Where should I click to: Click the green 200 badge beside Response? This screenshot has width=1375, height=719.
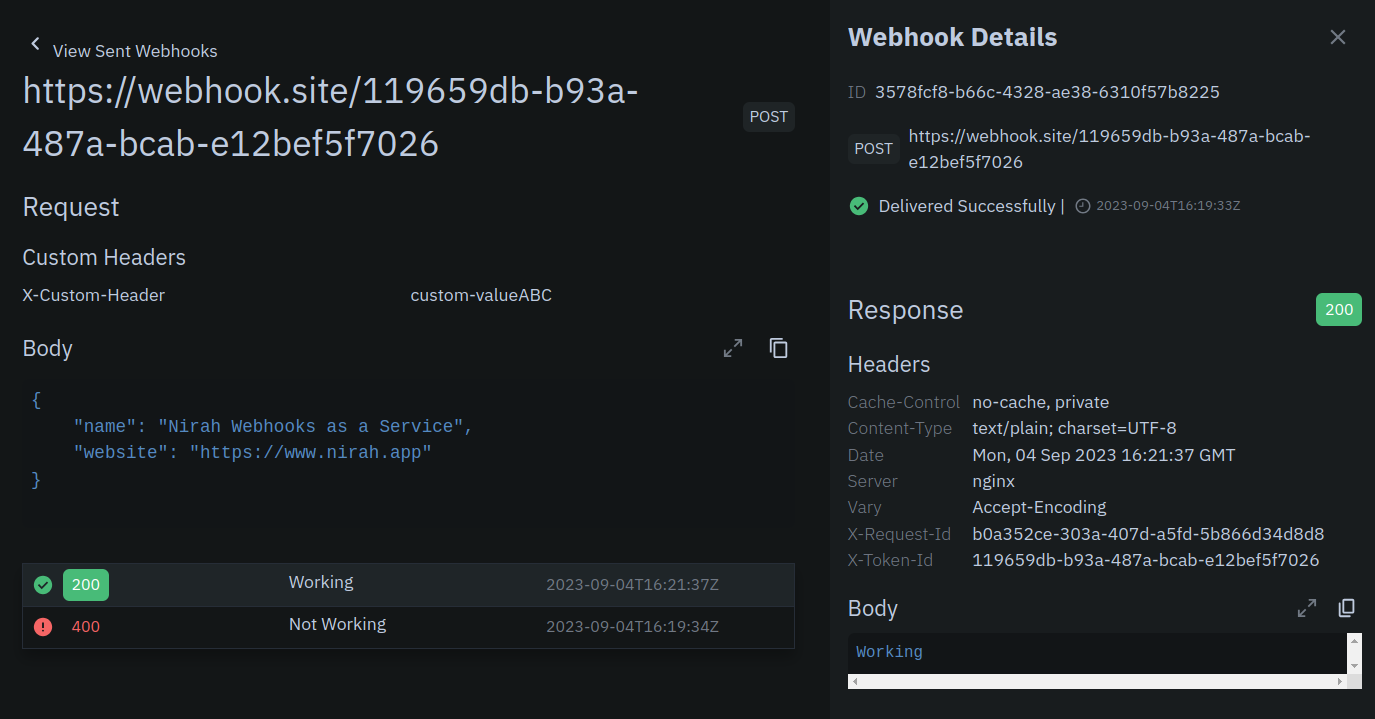point(1338,309)
